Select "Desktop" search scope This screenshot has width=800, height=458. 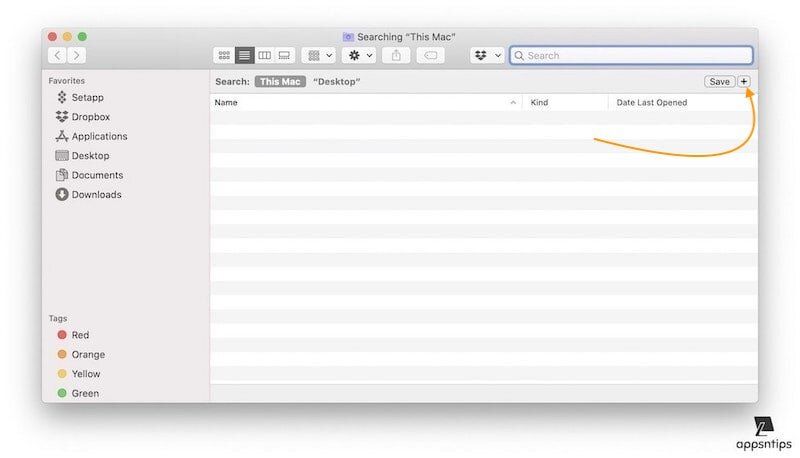coord(336,81)
